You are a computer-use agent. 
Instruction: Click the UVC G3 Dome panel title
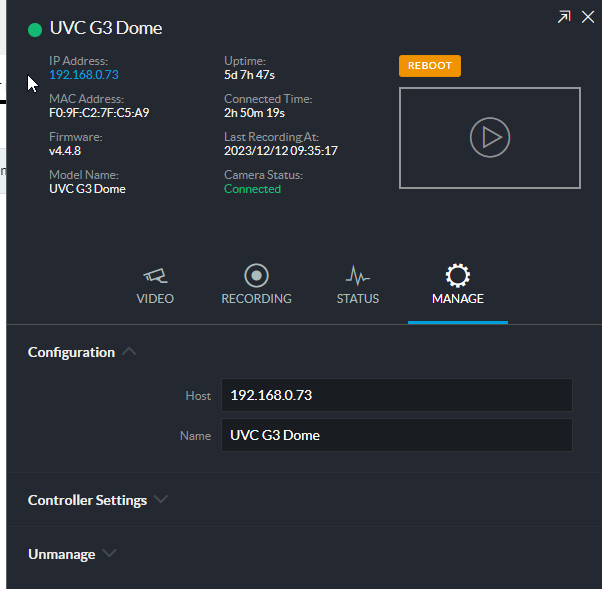106,29
